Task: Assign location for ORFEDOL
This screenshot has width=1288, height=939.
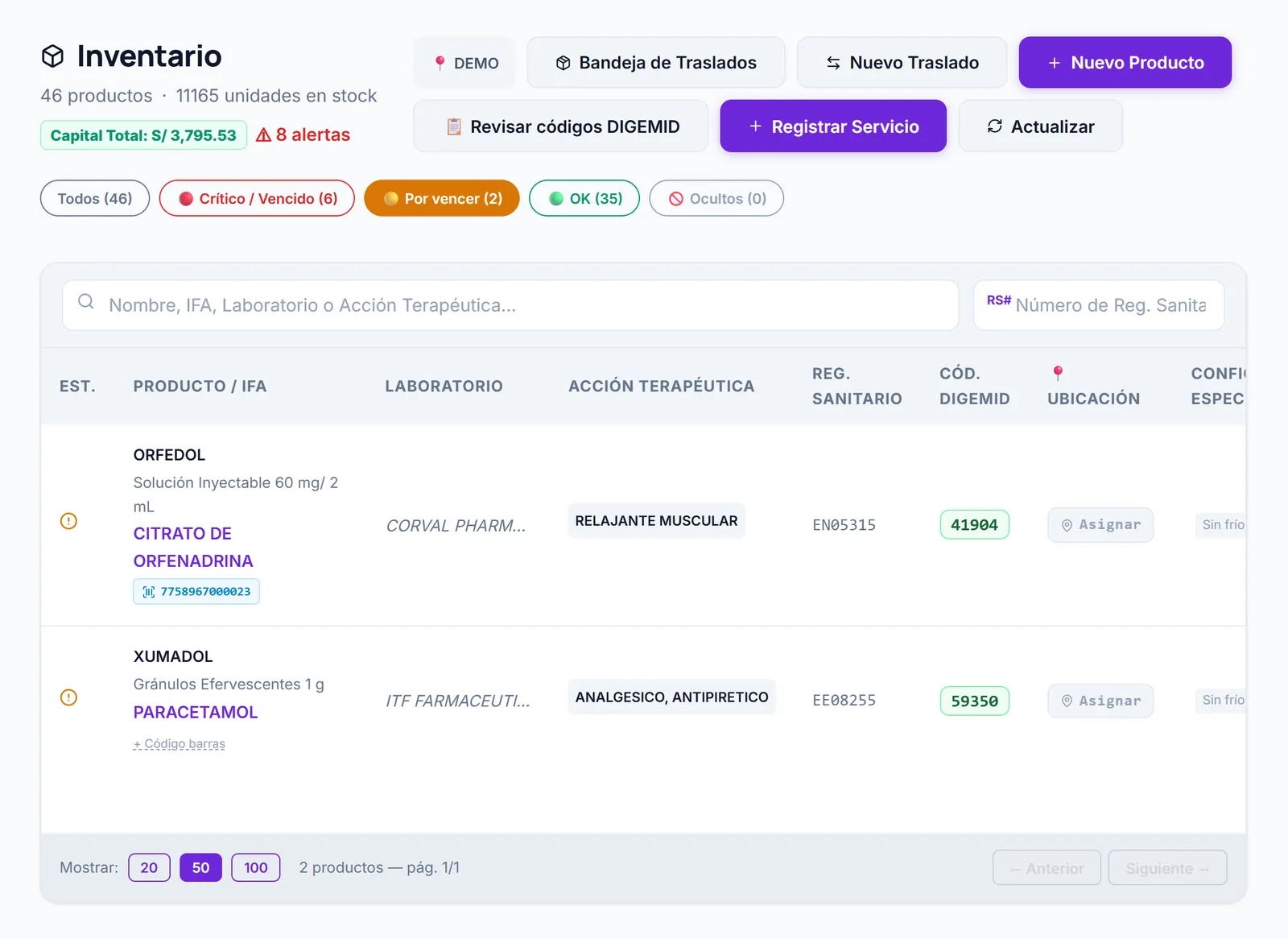Action: coord(1100,525)
